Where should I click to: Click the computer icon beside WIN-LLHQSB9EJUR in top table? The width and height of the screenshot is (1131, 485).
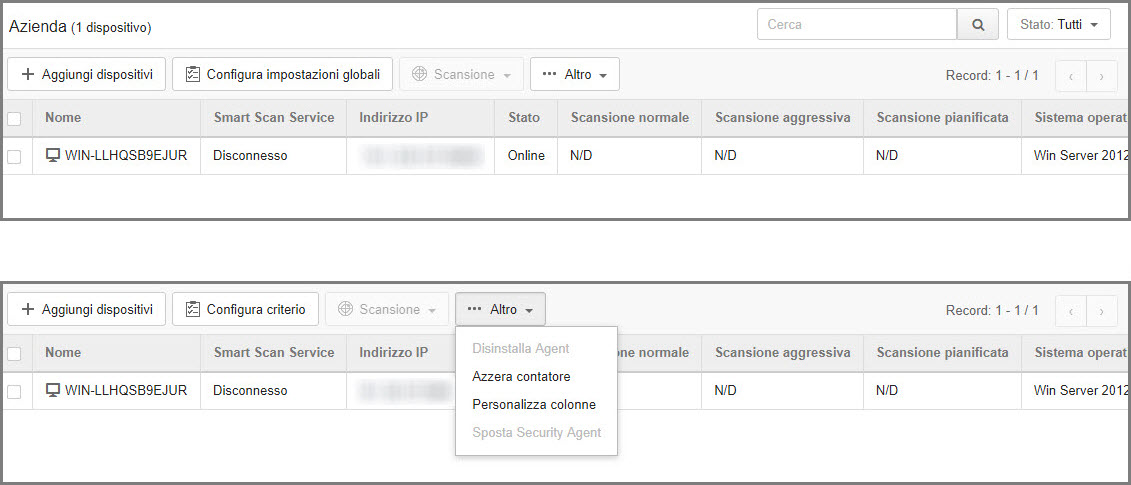click(54, 156)
